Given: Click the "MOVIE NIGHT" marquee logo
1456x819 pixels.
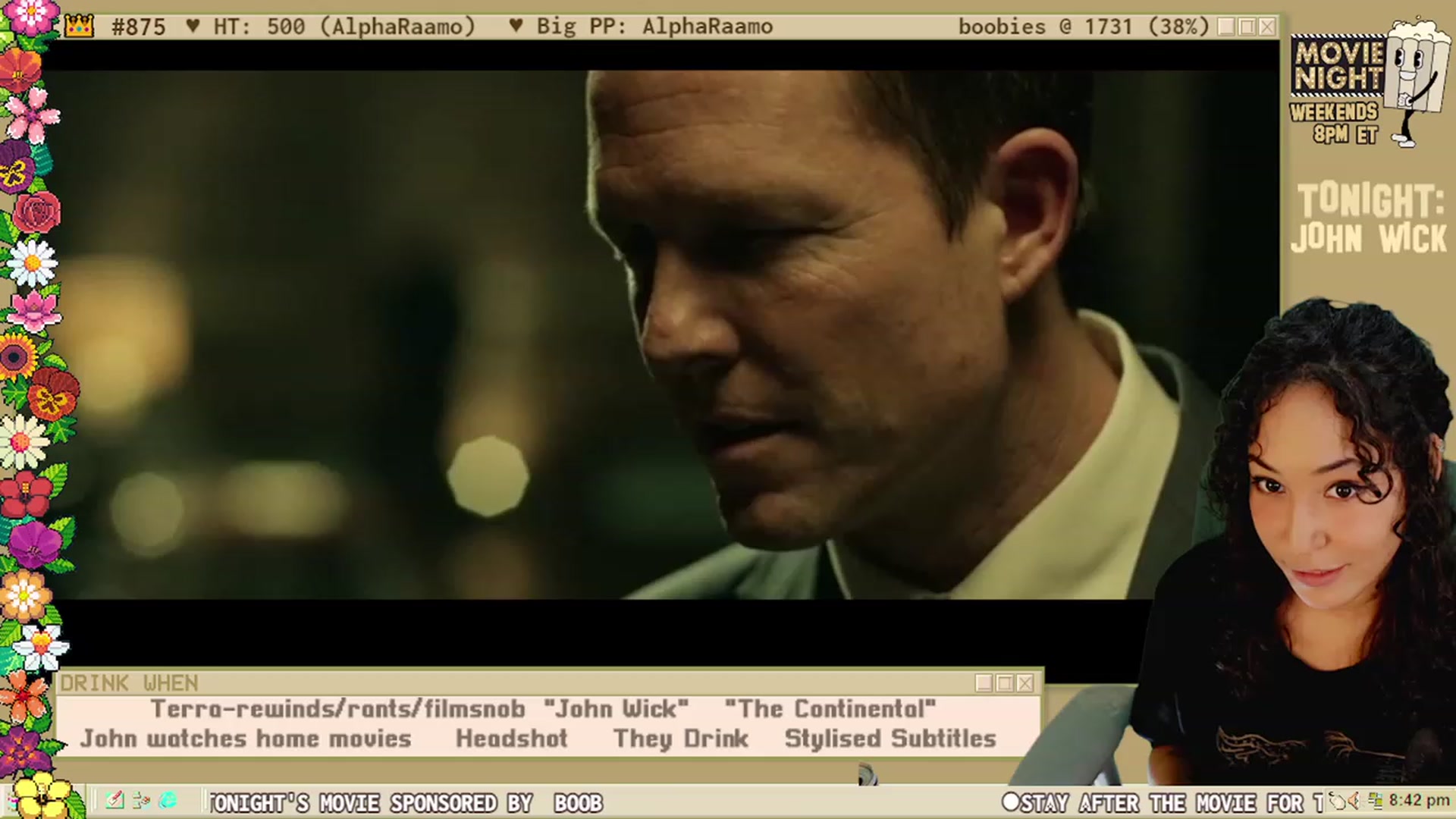Looking at the screenshot, I should click(x=1338, y=66).
